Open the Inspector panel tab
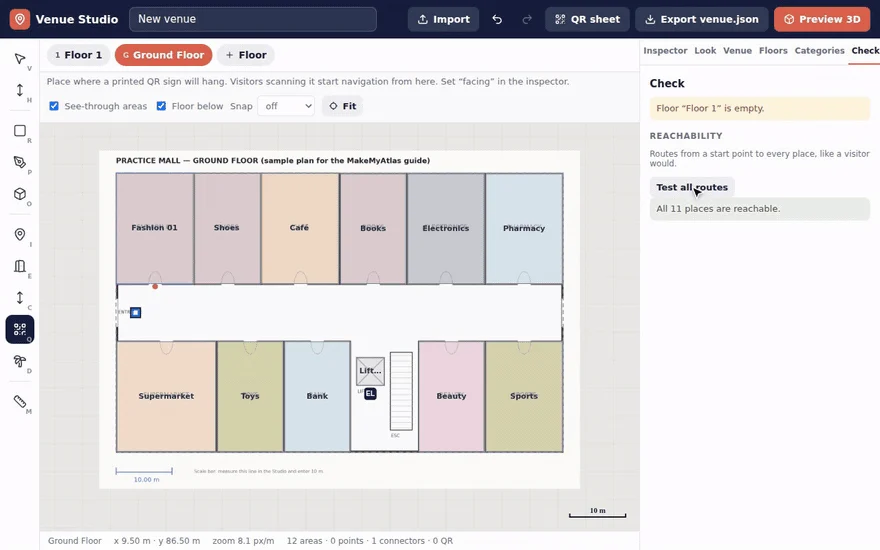This screenshot has width=880, height=550. click(665, 51)
